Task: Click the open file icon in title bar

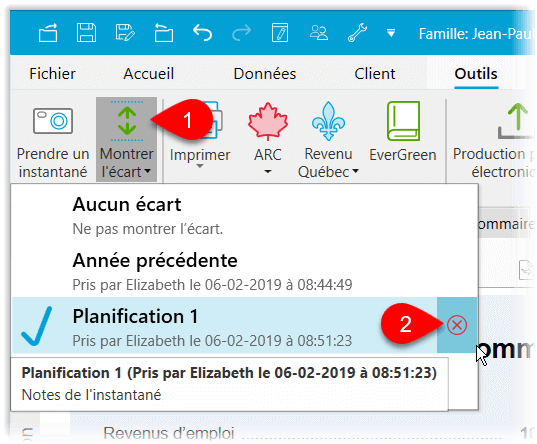Action: [48, 33]
